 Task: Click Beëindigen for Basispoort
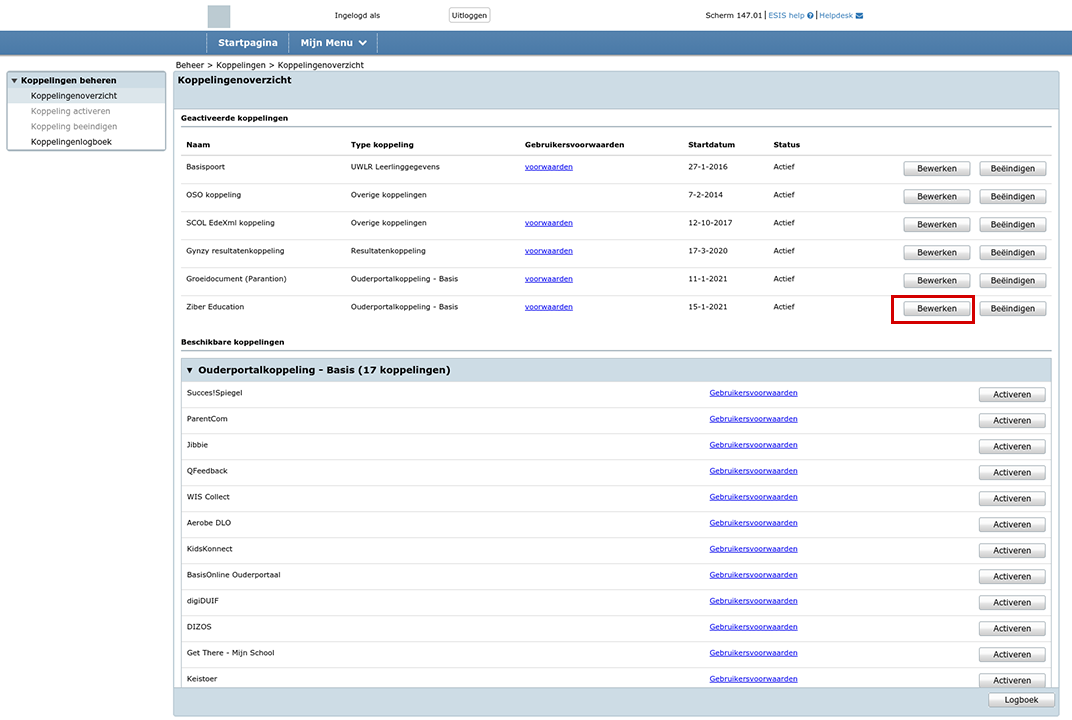click(x=1013, y=168)
